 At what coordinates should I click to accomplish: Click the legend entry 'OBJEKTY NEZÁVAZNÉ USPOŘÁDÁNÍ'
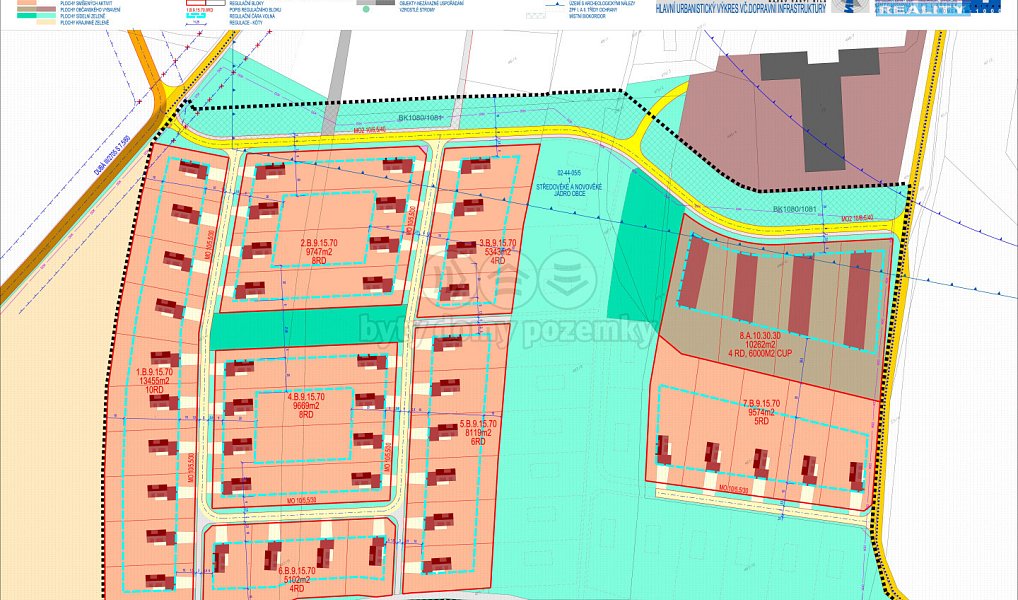[431, 3]
